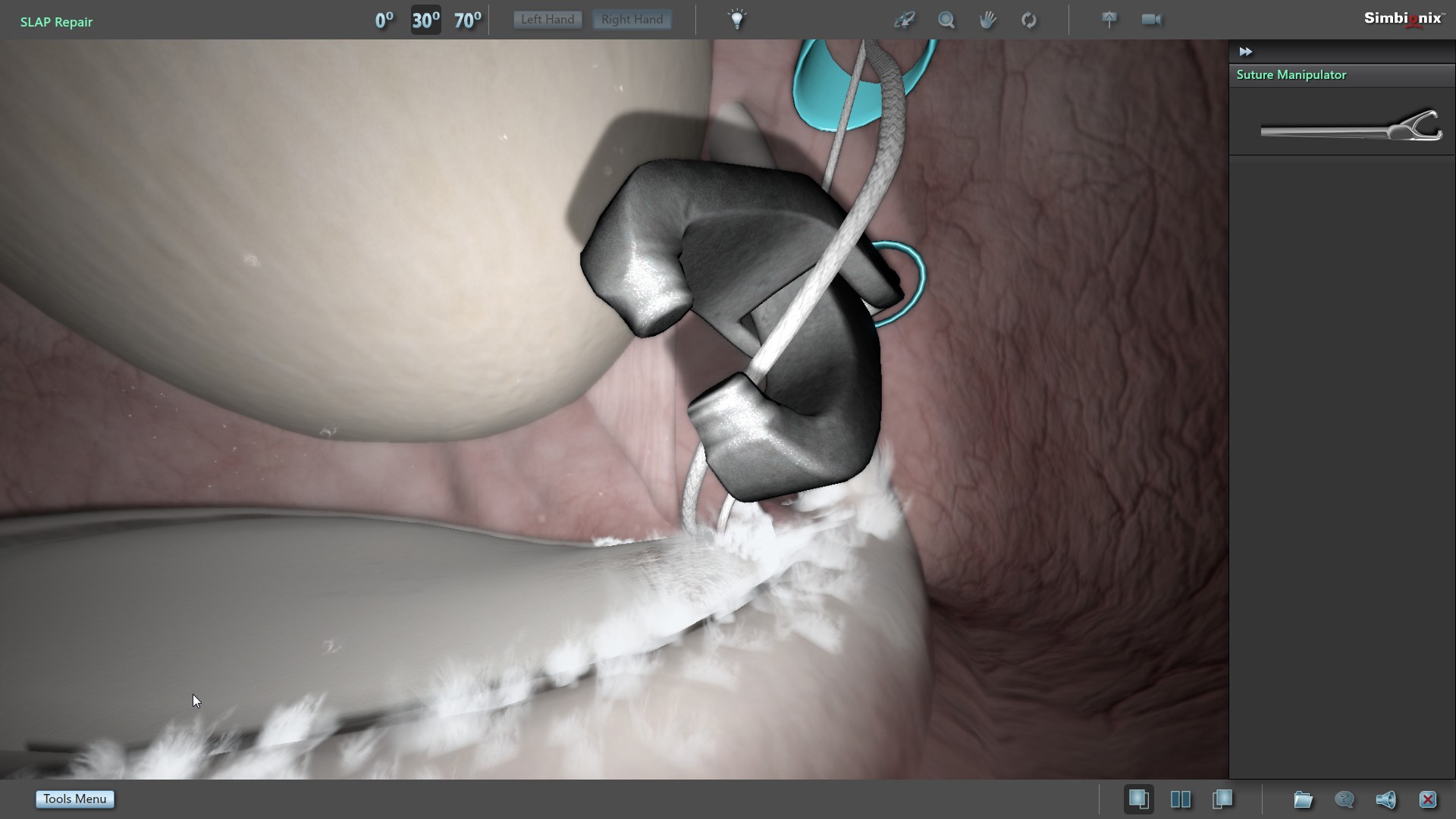Mute sound with the speaker icon
Screen dimensions: 1456x819
1385,799
